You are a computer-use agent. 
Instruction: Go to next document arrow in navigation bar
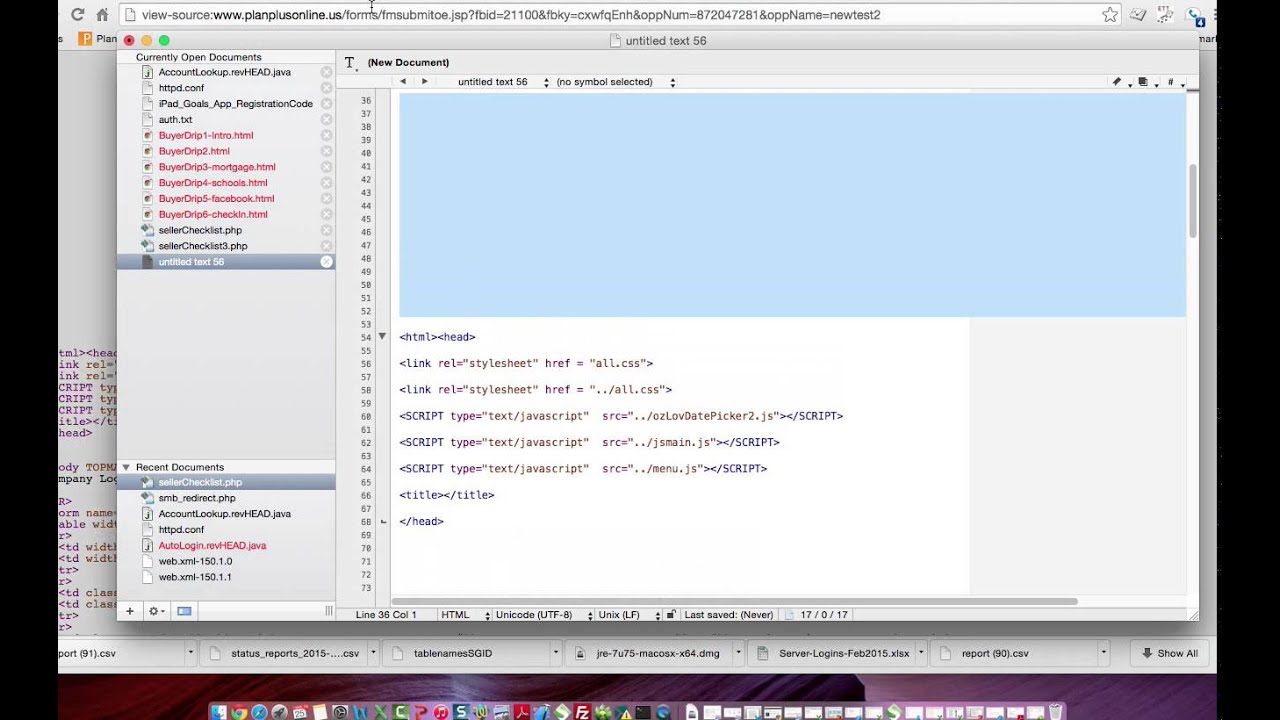(x=424, y=82)
